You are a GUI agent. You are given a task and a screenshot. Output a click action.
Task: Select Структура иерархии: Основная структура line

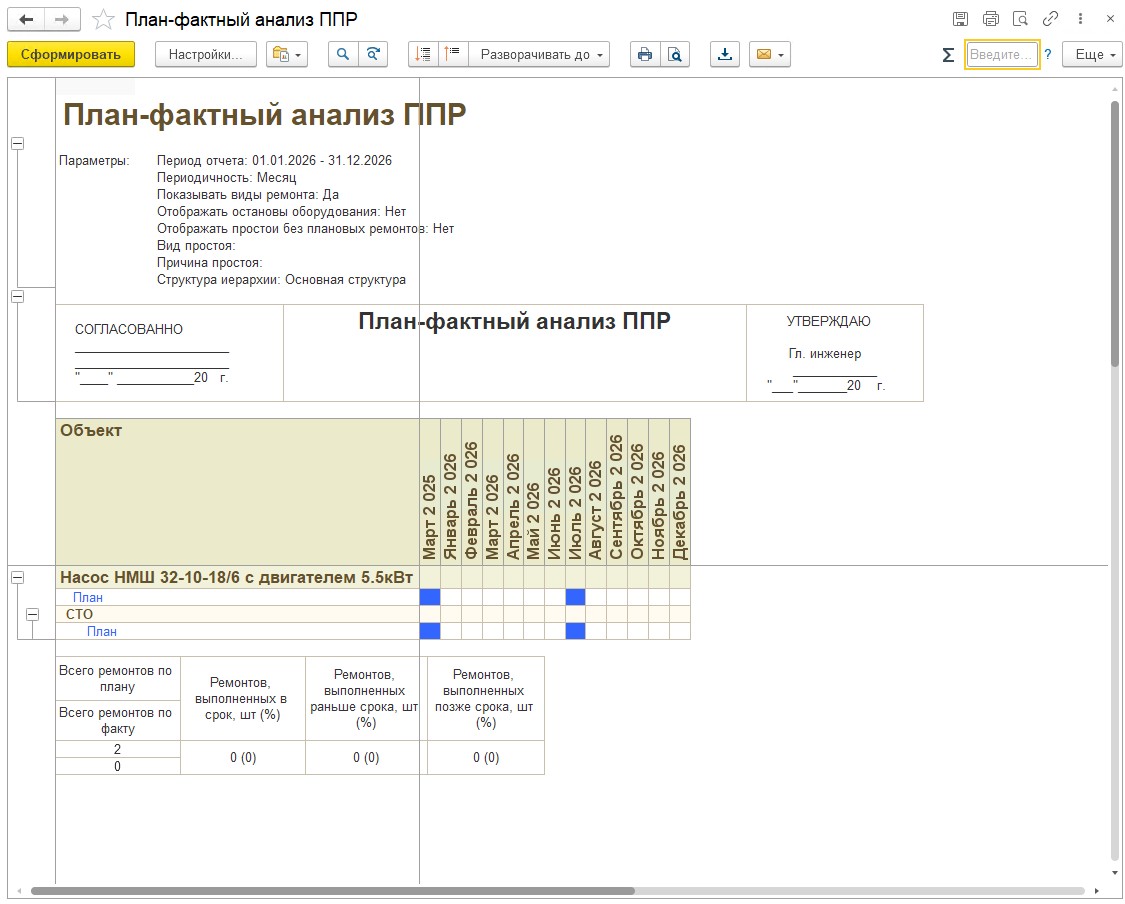[281, 280]
